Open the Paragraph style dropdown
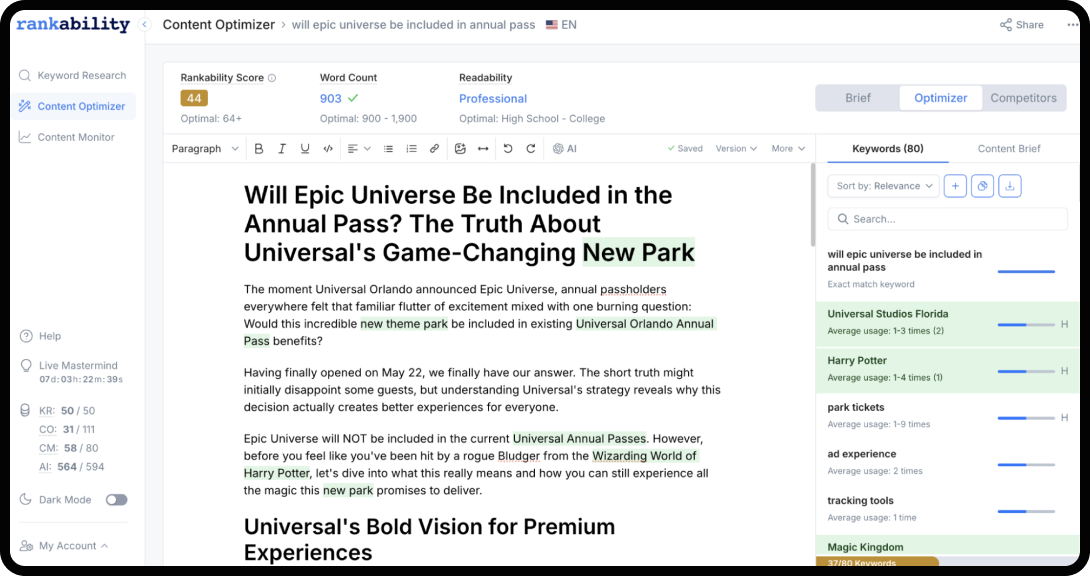This screenshot has height=576, width=1090. pos(205,149)
